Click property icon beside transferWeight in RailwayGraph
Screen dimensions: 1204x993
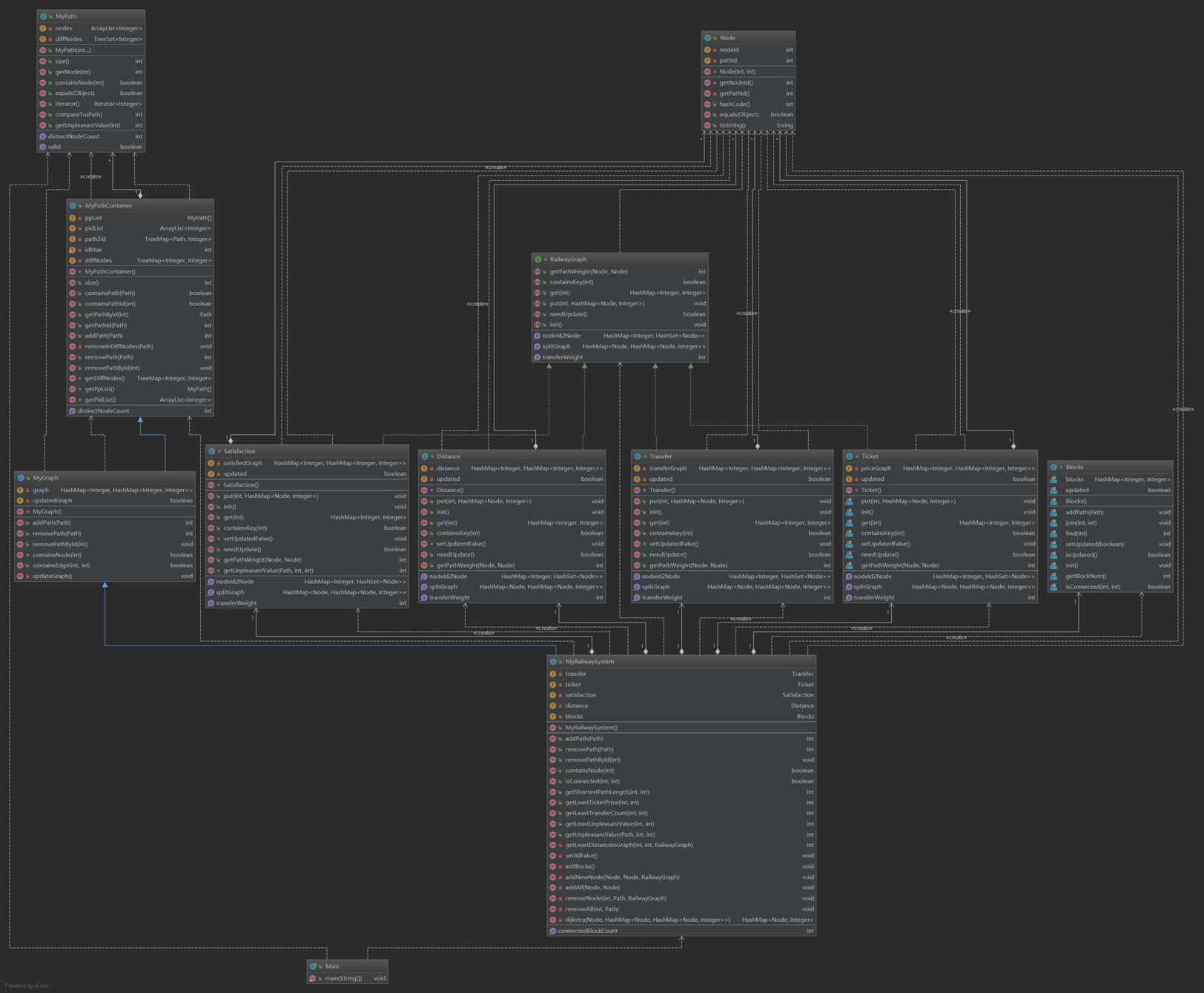[x=537, y=357]
